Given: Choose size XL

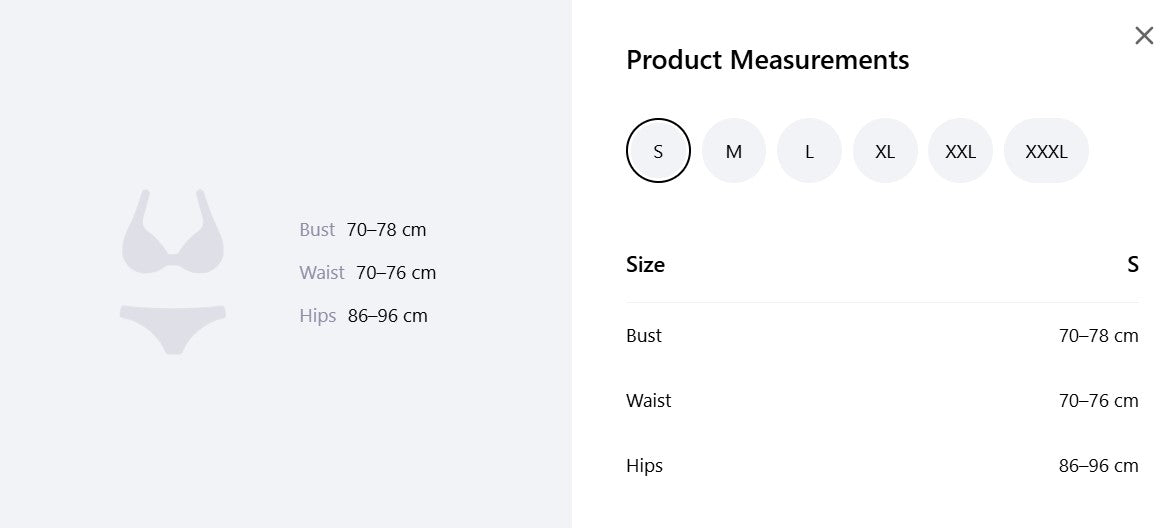Looking at the screenshot, I should click(x=885, y=151).
